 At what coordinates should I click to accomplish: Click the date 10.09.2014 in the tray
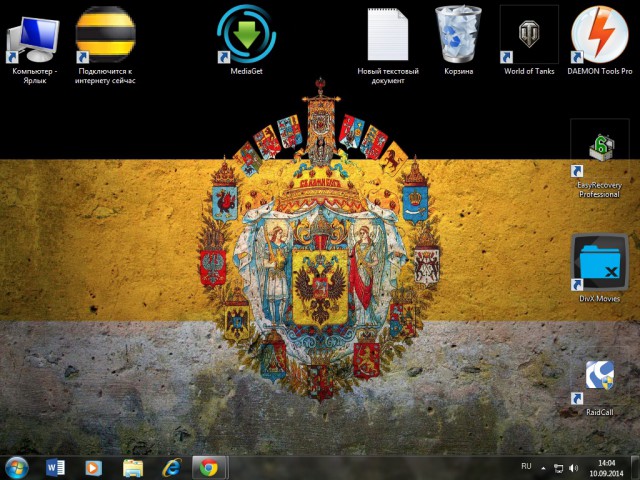(607, 473)
